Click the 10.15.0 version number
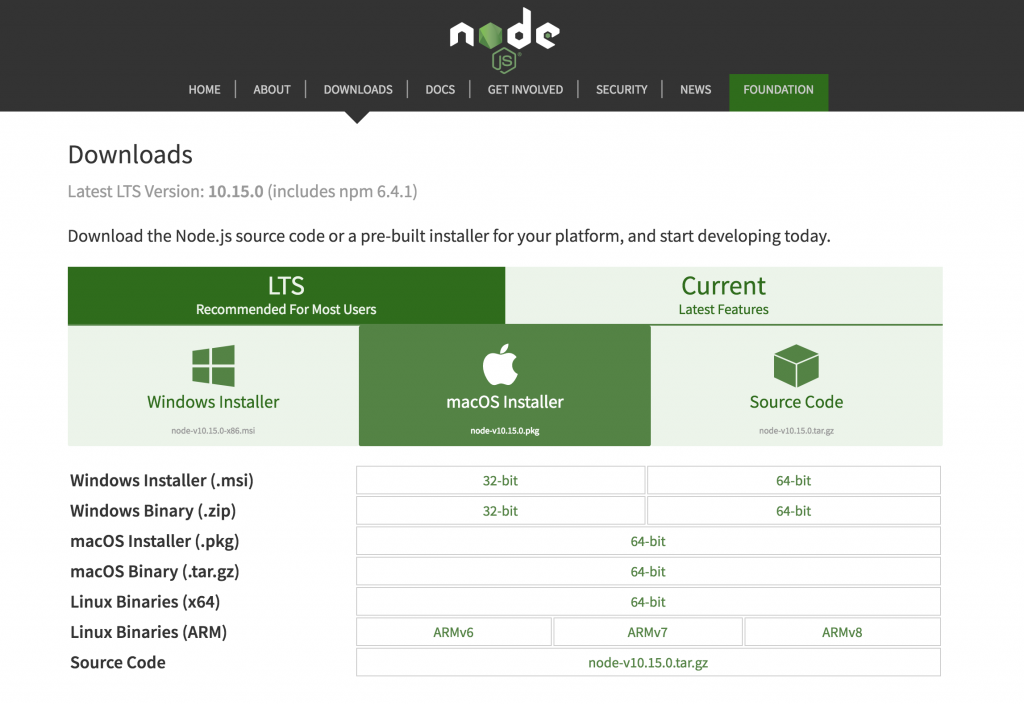This screenshot has width=1024, height=704. (x=236, y=191)
